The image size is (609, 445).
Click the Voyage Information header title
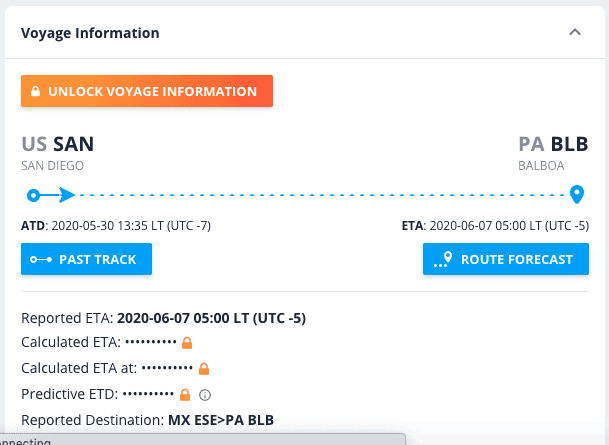point(90,33)
